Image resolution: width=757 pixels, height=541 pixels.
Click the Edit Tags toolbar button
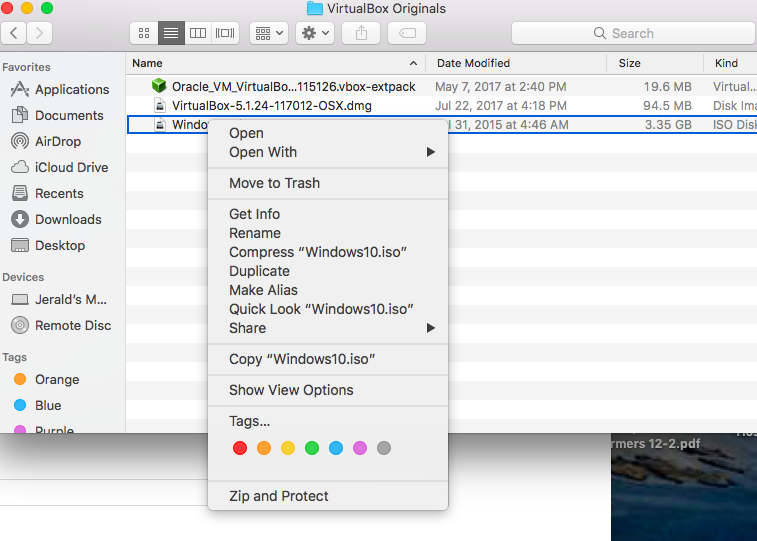tap(407, 33)
